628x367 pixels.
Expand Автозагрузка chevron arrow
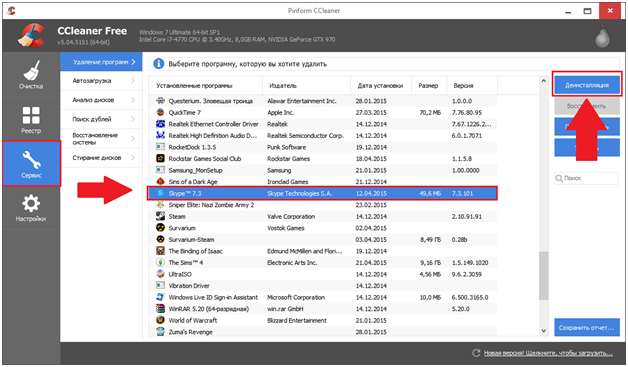pyautogui.click(x=133, y=81)
